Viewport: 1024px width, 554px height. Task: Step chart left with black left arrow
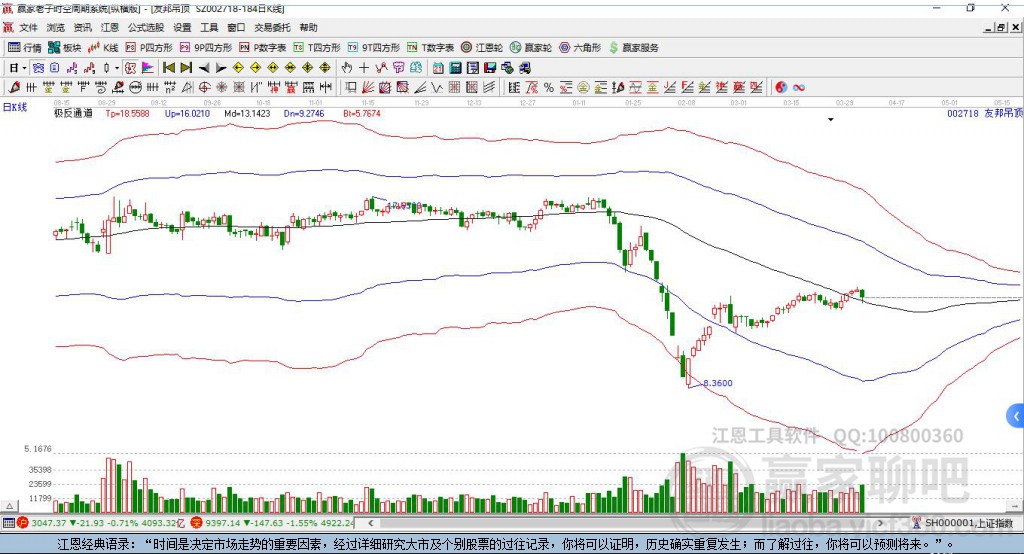click(204, 68)
